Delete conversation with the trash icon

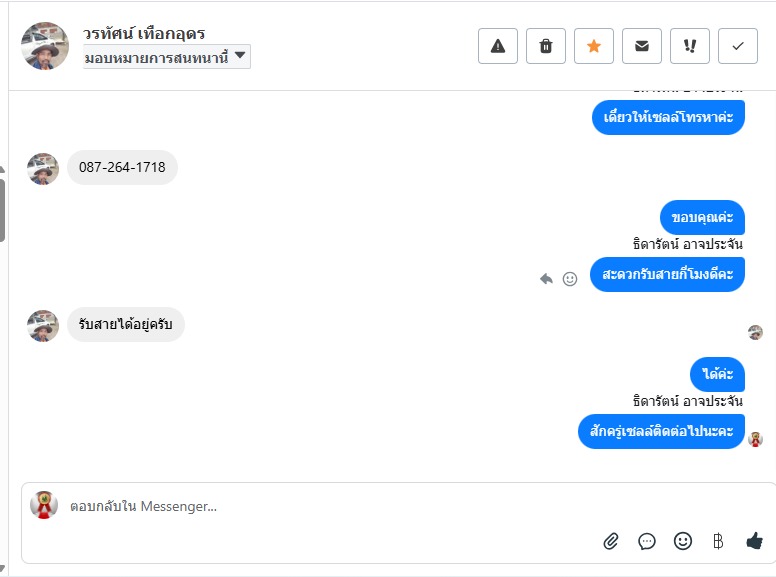[x=546, y=46]
